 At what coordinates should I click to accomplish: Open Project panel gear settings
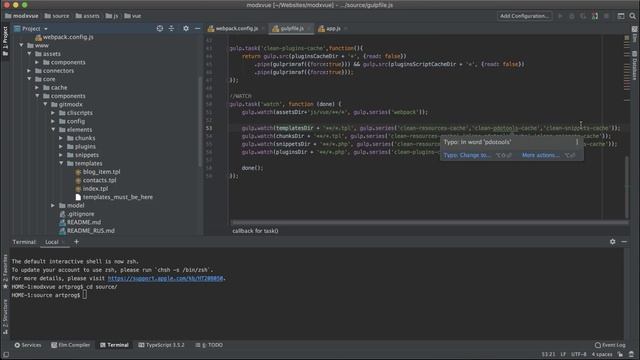(186, 29)
